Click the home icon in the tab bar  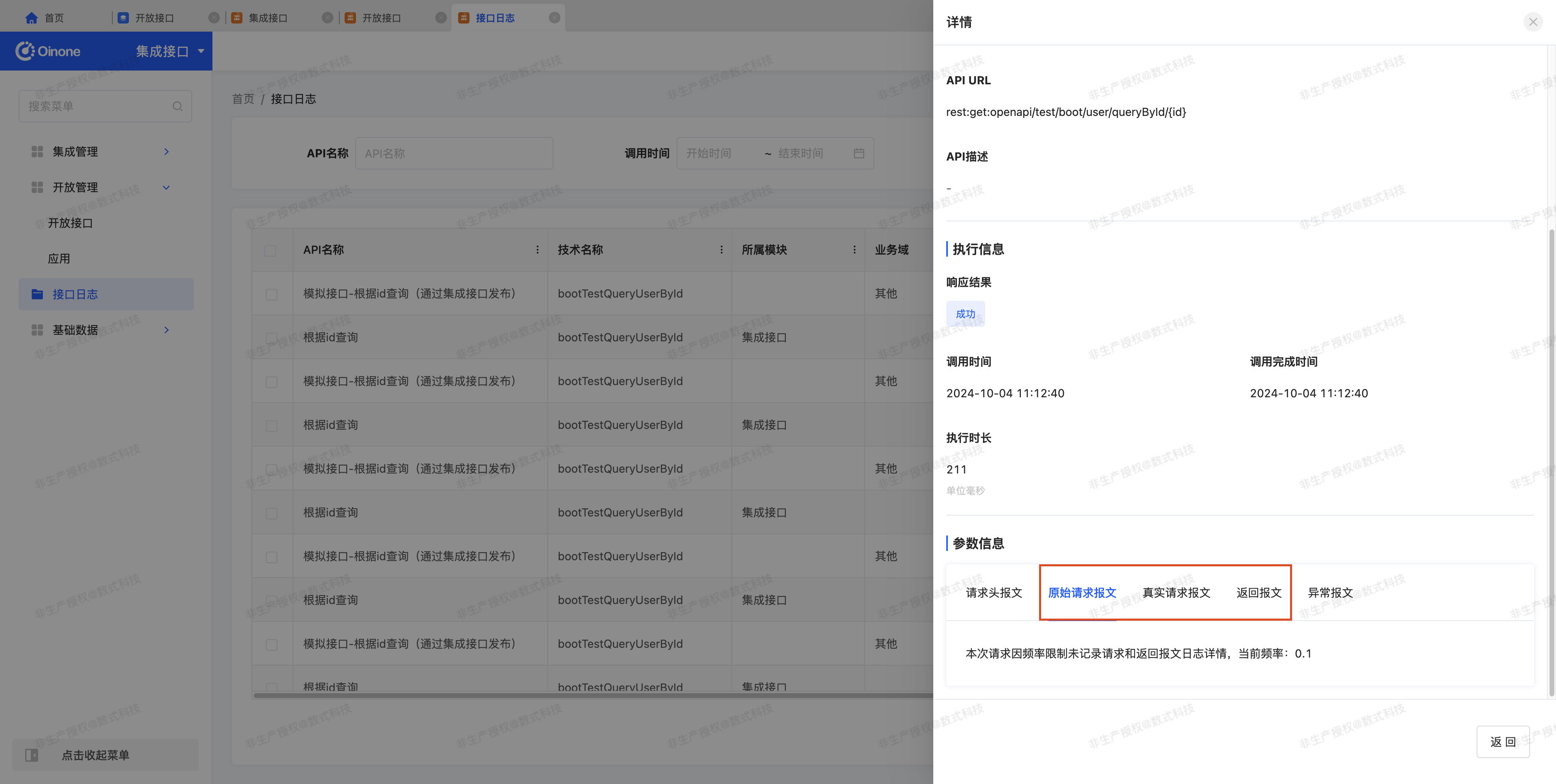click(31, 18)
